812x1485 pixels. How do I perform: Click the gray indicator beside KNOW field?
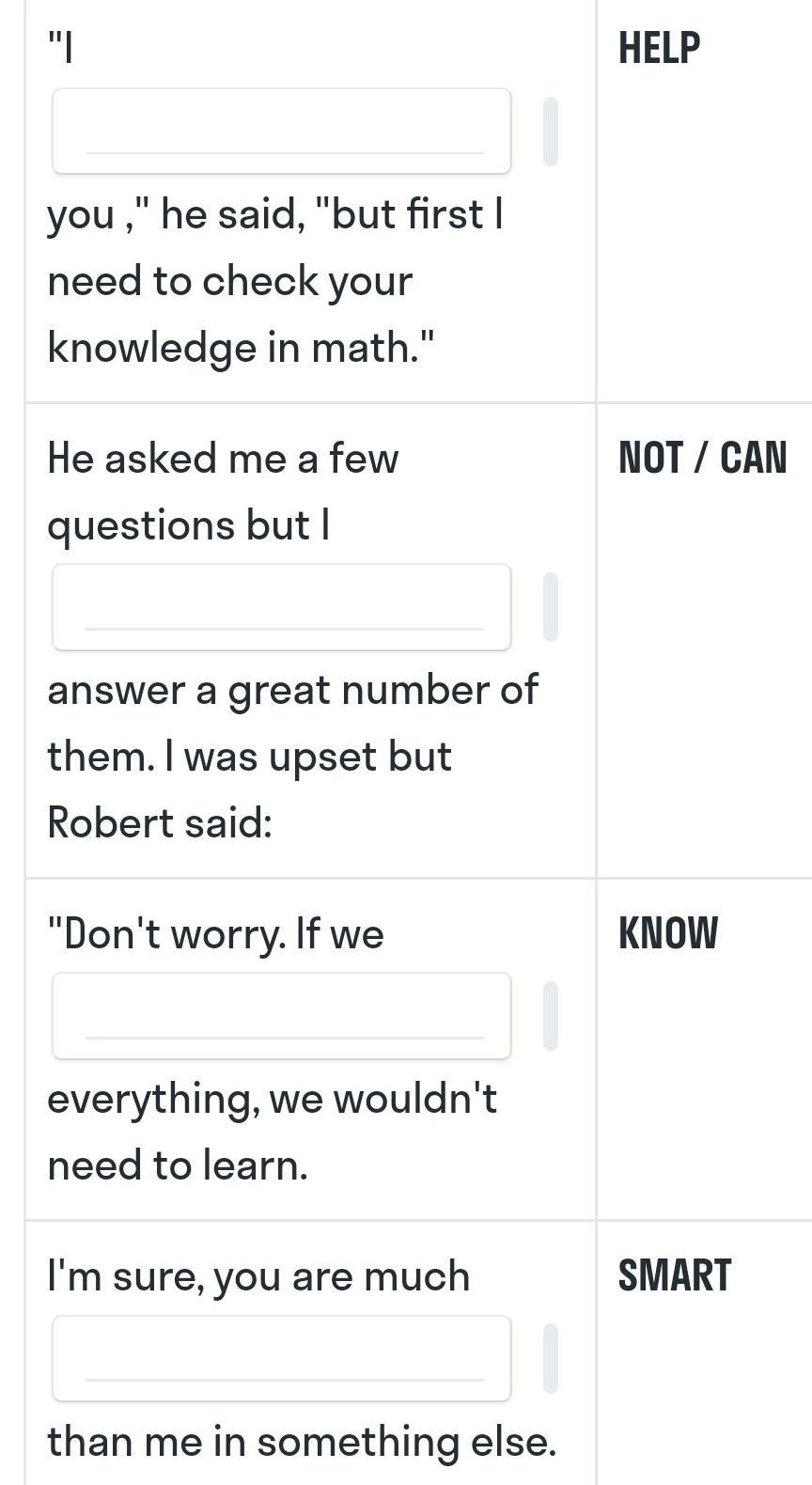pyautogui.click(x=551, y=1015)
